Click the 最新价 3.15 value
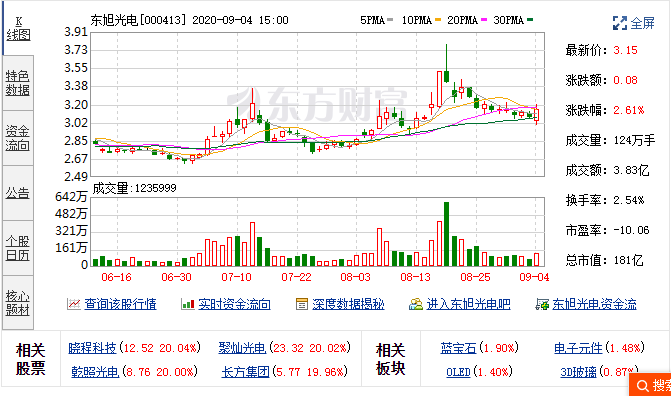The width and height of the screenshot is (671, 396). (x=625, y=50)
